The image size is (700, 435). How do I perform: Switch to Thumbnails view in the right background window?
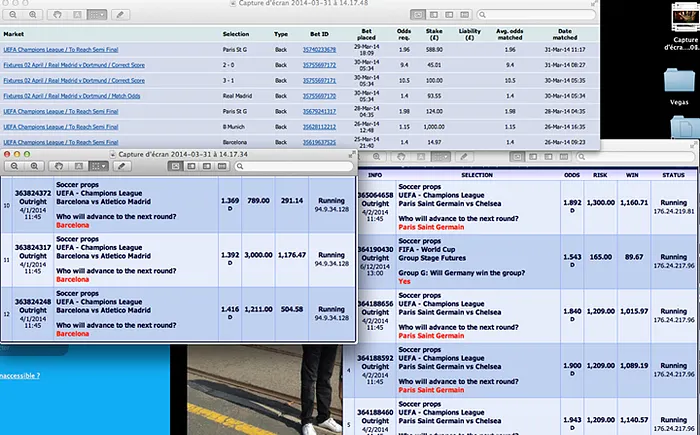[533, 157]
